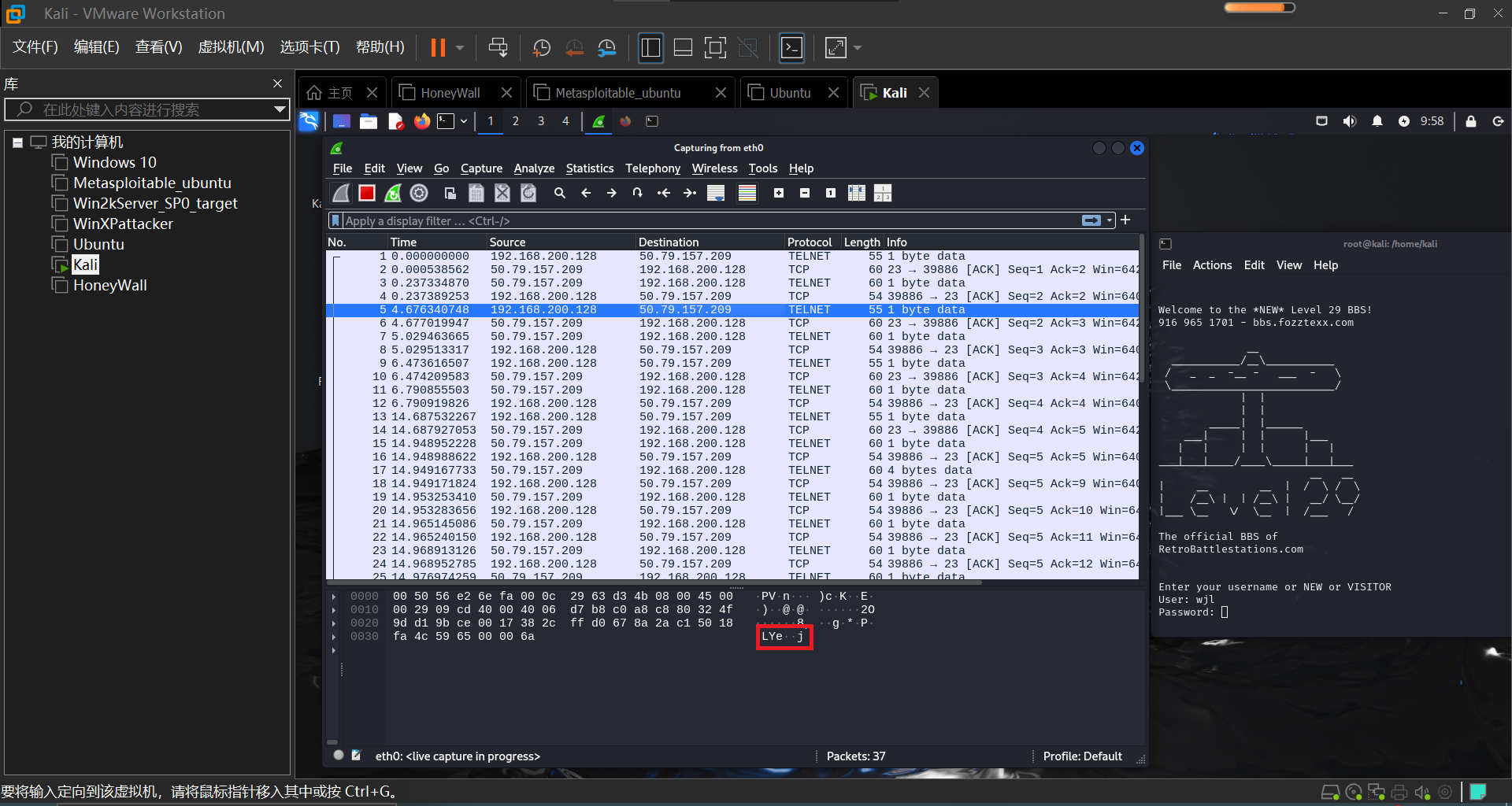Click the reset layout icon with numbered panes
1512x806 pixels.
pyautogui.click(x=883, y=193)
